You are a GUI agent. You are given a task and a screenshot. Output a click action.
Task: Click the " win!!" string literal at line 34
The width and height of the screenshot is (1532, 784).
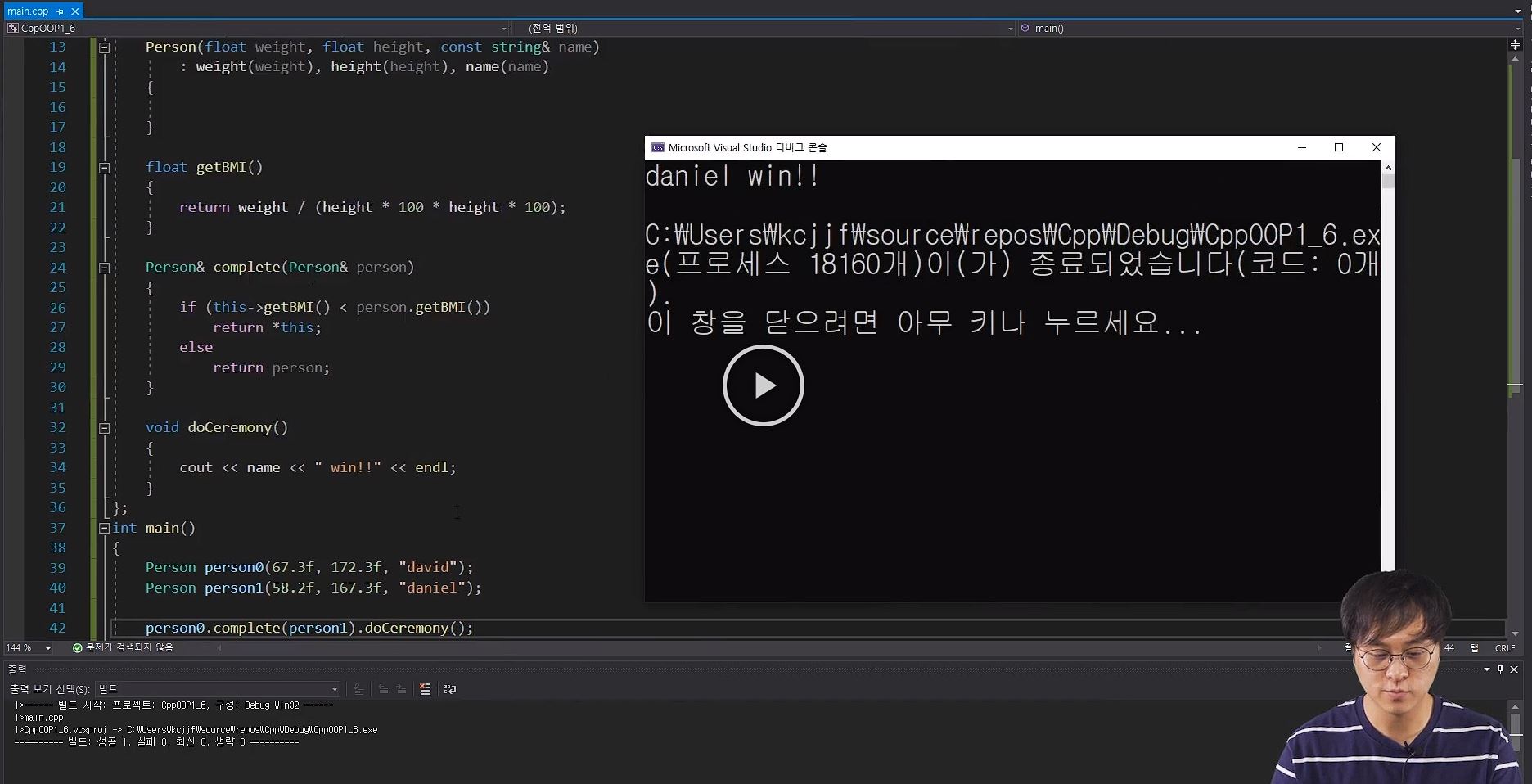[348, 468]
